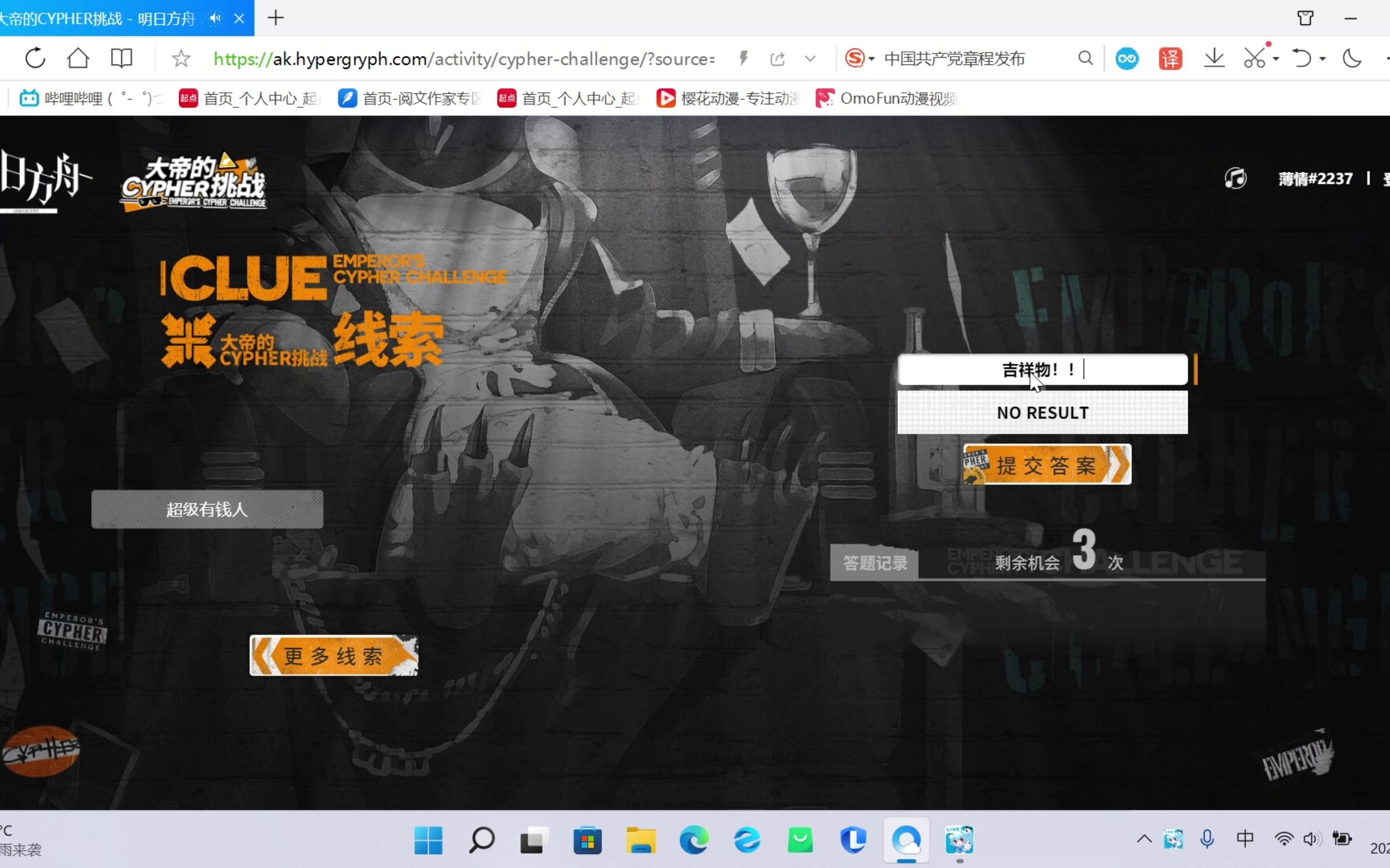The image size is (1390, 868).
Task: Click the undo closed tab icon
Action: (1302, 58)
